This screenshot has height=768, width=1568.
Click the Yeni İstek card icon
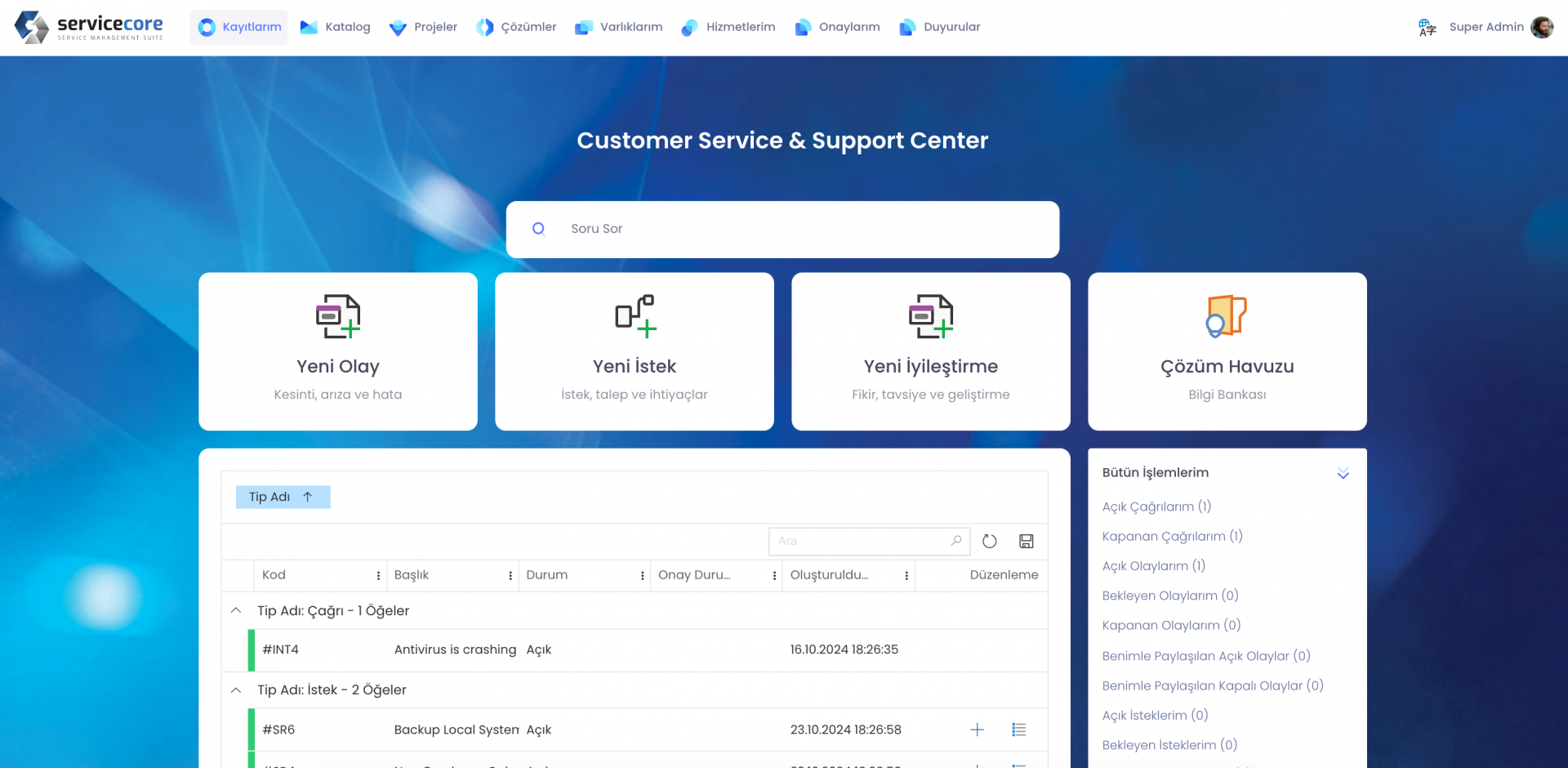635,316
